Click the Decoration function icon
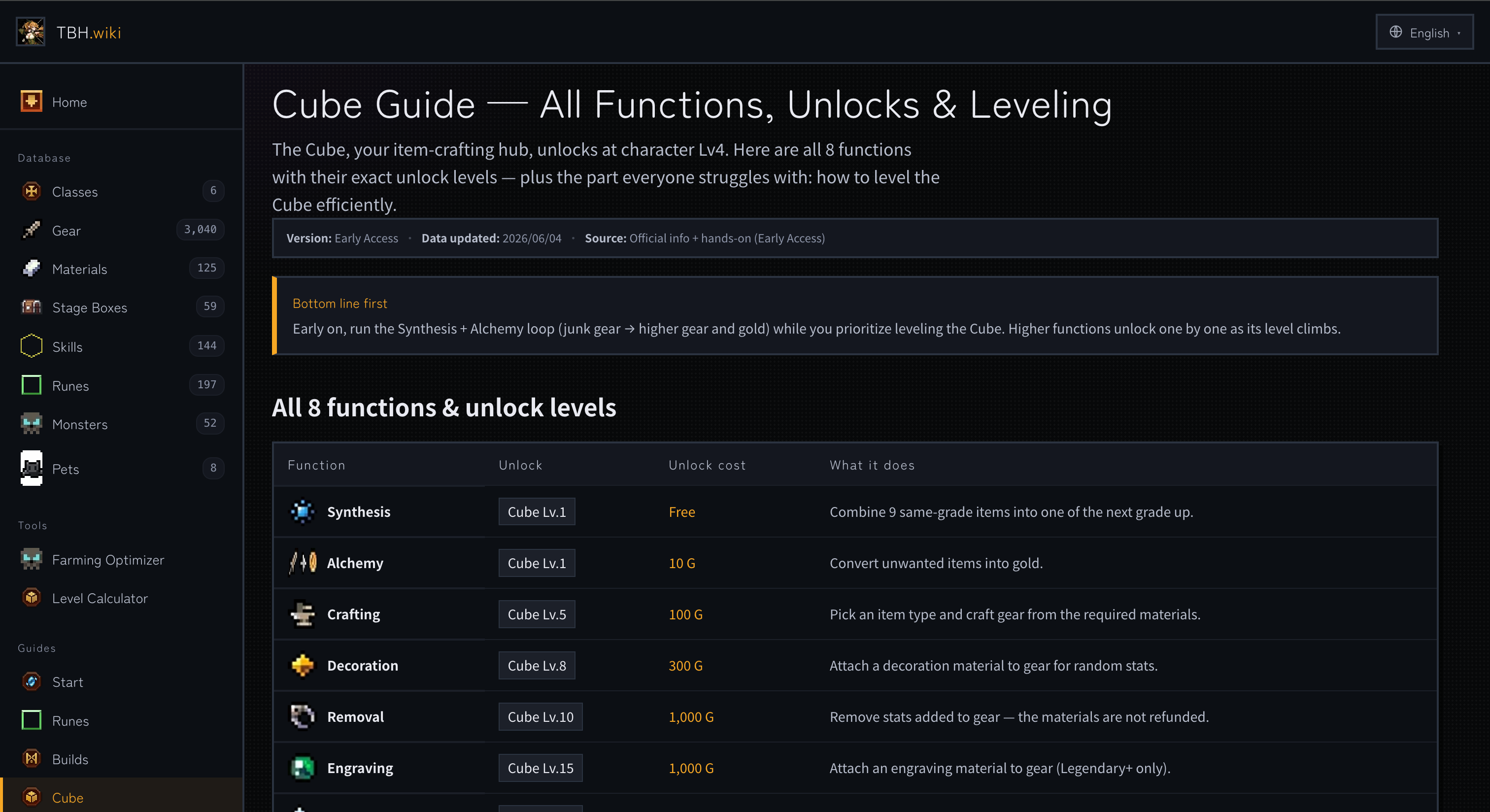 302,665
